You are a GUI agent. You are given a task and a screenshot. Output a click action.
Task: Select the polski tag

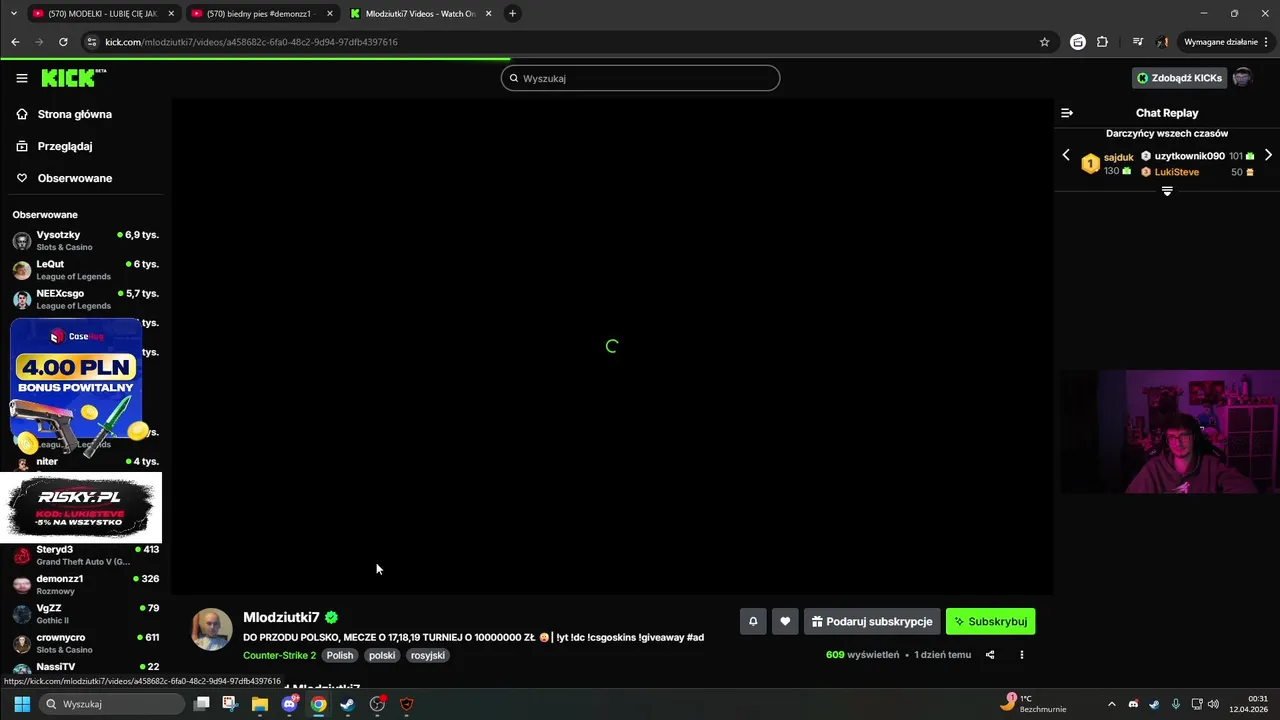tap(382, 655)
